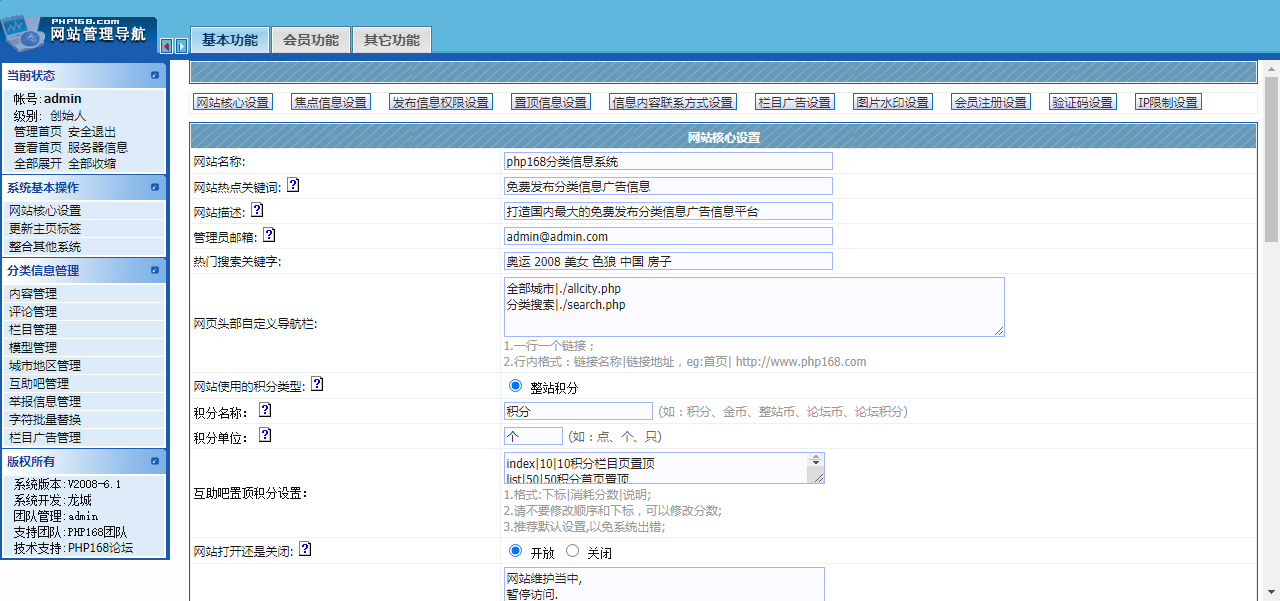Switch to the 会员功能 tab
Image resolution: width=1280 pixels, height=601 pixels.
(311, 40)
